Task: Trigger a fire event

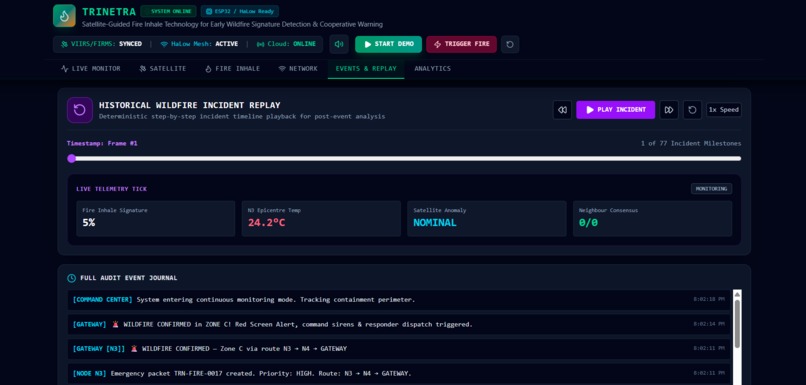Action: (462, 44)
